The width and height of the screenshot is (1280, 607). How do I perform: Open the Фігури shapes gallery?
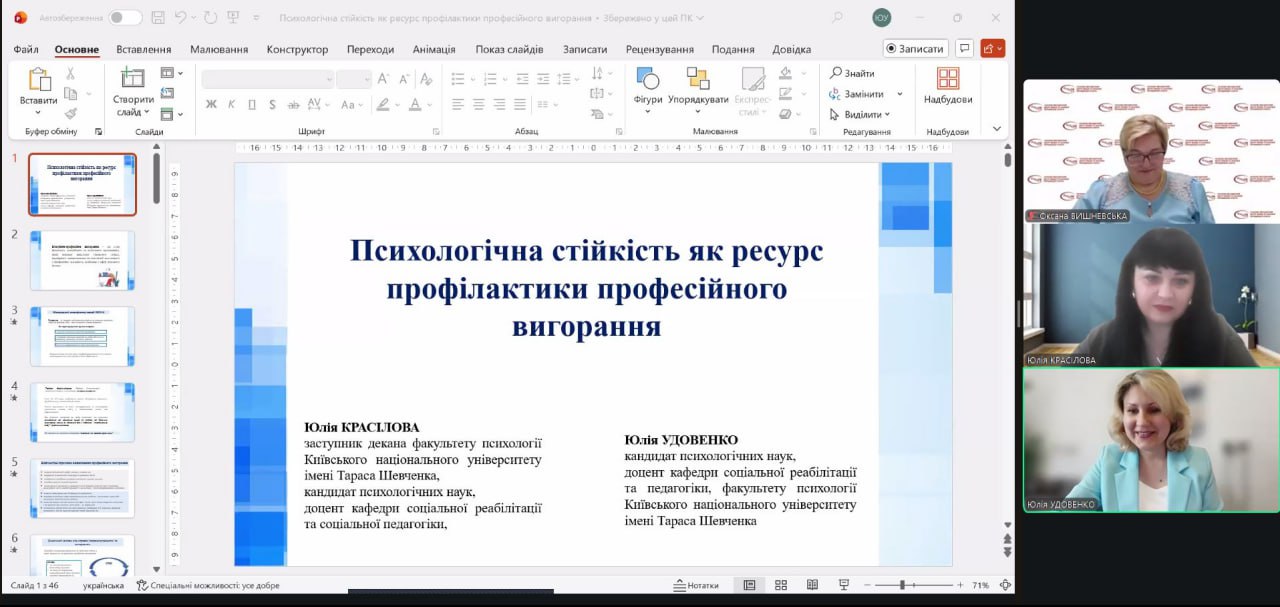648,87
